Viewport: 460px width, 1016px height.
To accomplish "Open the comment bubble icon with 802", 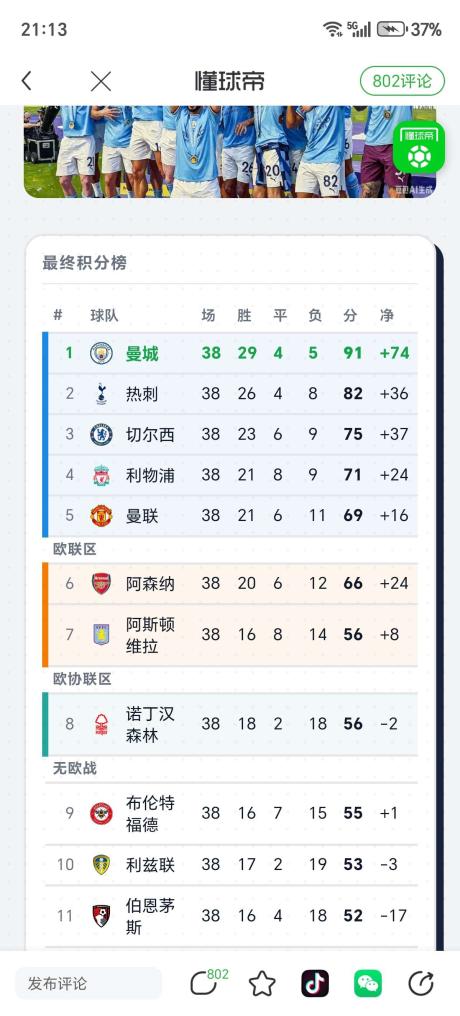I will (208, 982).
